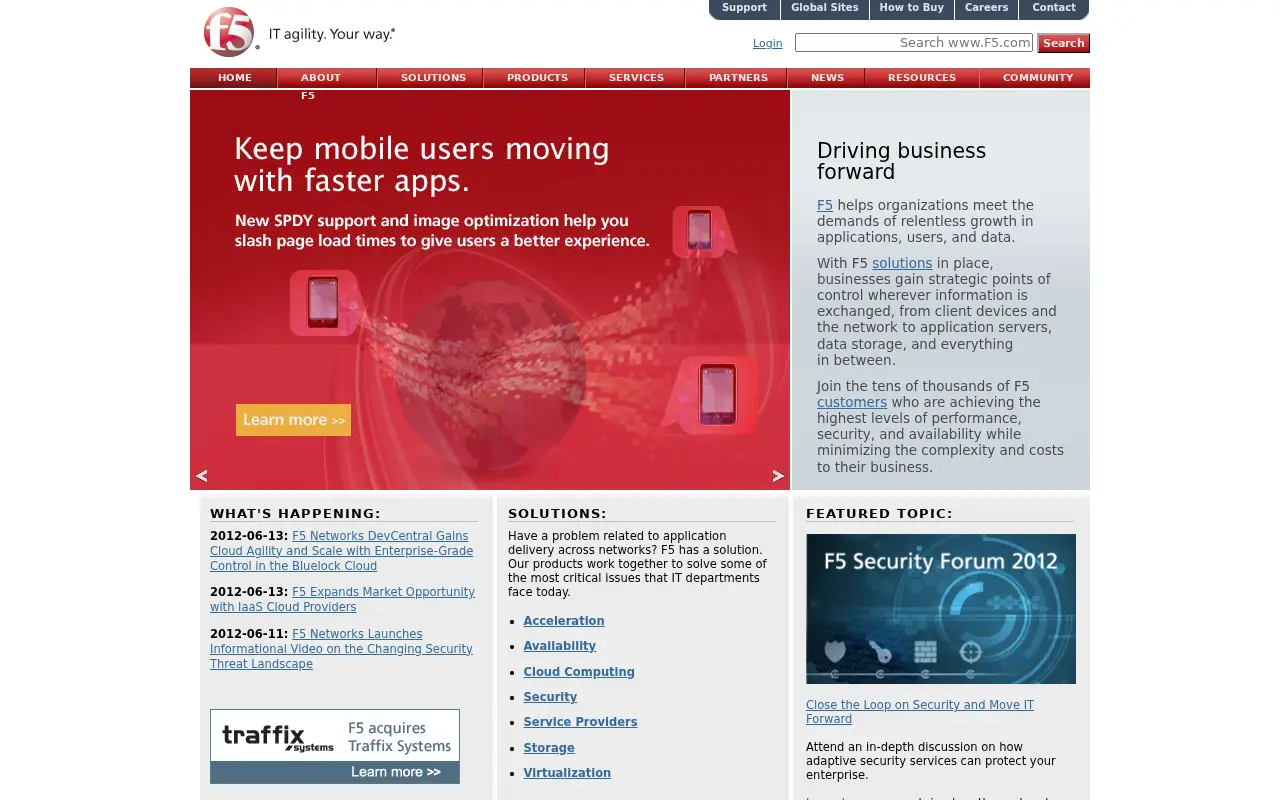Open the COMMUNITY navigation tab
This screenshot has width=1280, height=800.
1037,78
